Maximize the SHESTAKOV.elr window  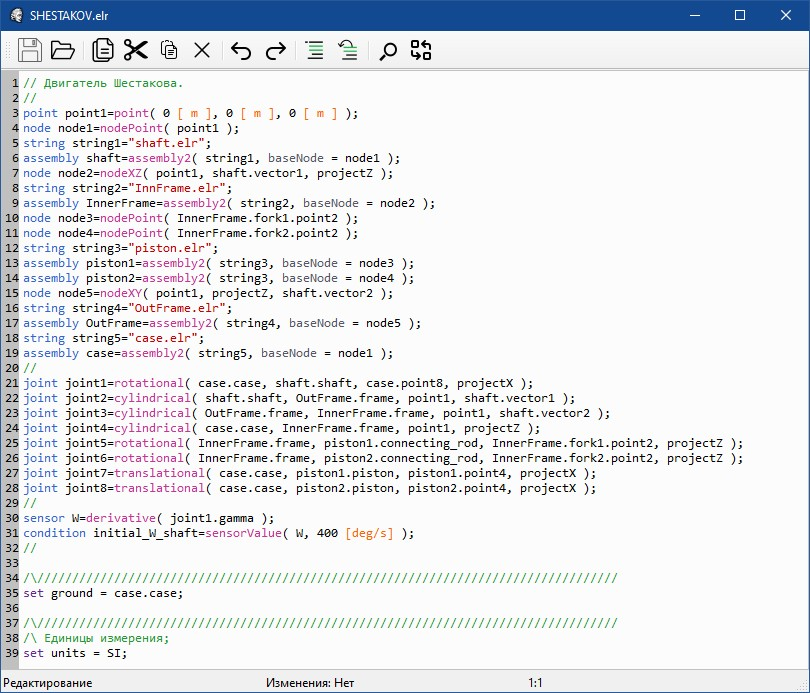740,15
